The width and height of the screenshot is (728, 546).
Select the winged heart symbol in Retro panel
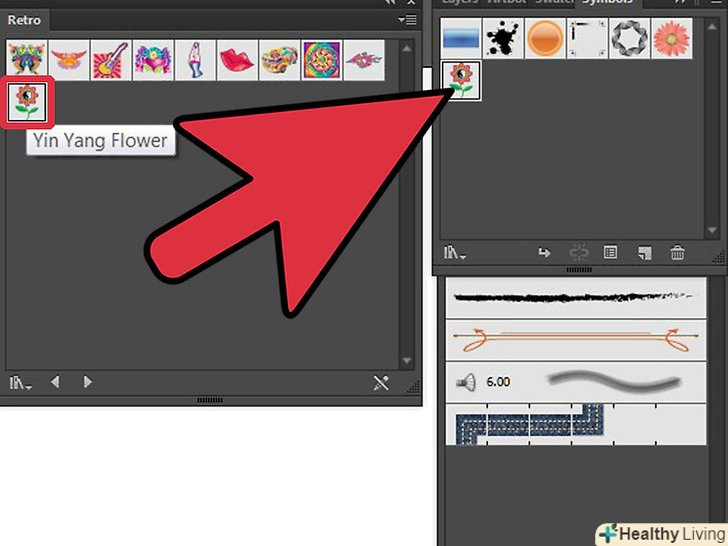(69, 60)
